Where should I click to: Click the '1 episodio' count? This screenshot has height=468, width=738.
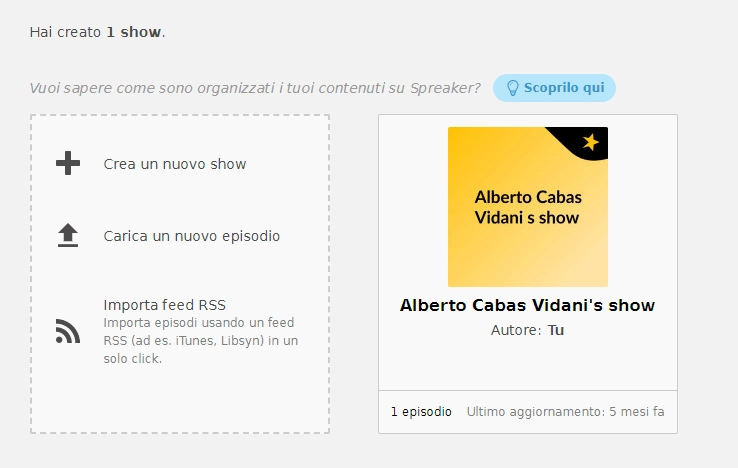(x=421, y=412)
